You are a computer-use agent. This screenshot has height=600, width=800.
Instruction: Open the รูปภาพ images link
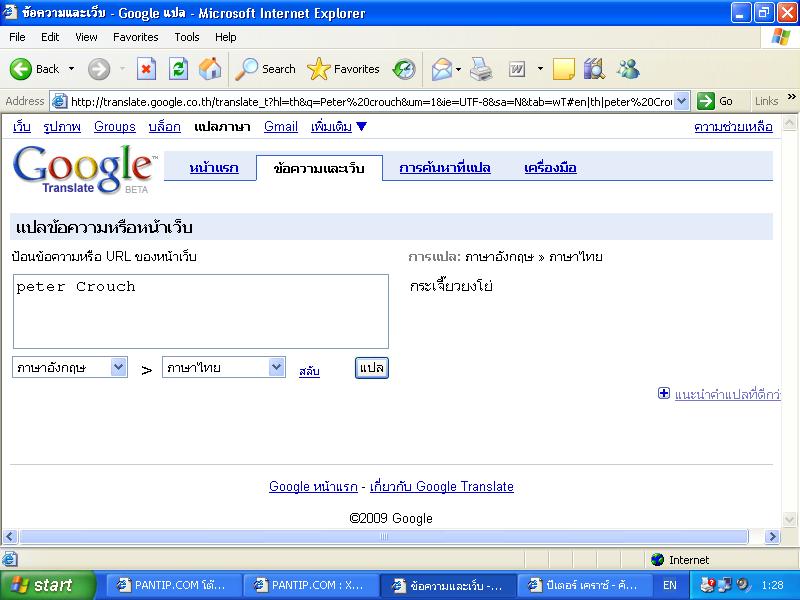pyautogui.click(x=62, y=127)
